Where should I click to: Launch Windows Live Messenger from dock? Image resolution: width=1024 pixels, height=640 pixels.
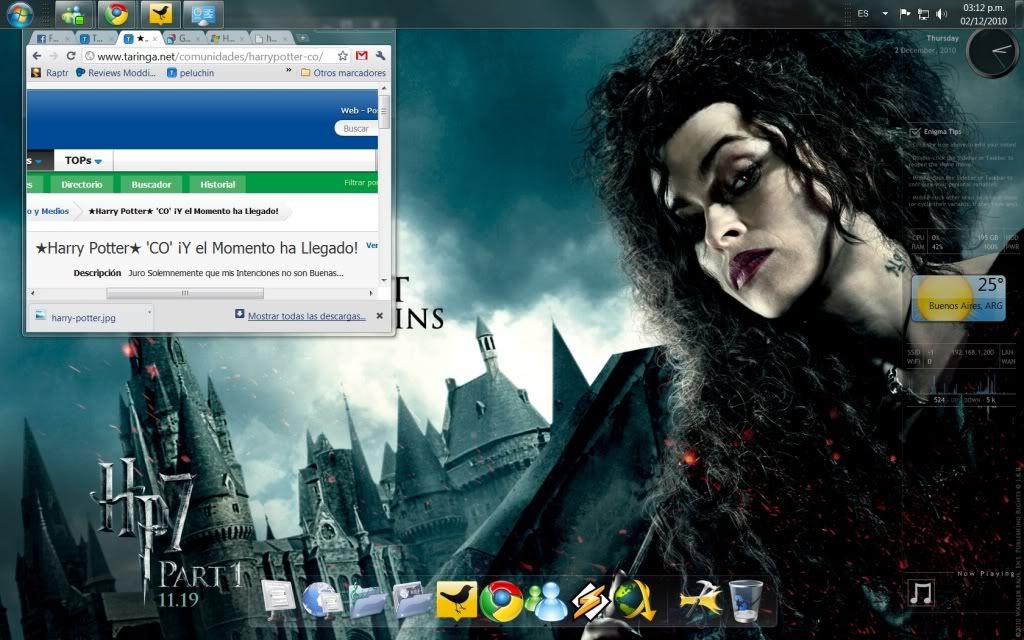(547, 601)
